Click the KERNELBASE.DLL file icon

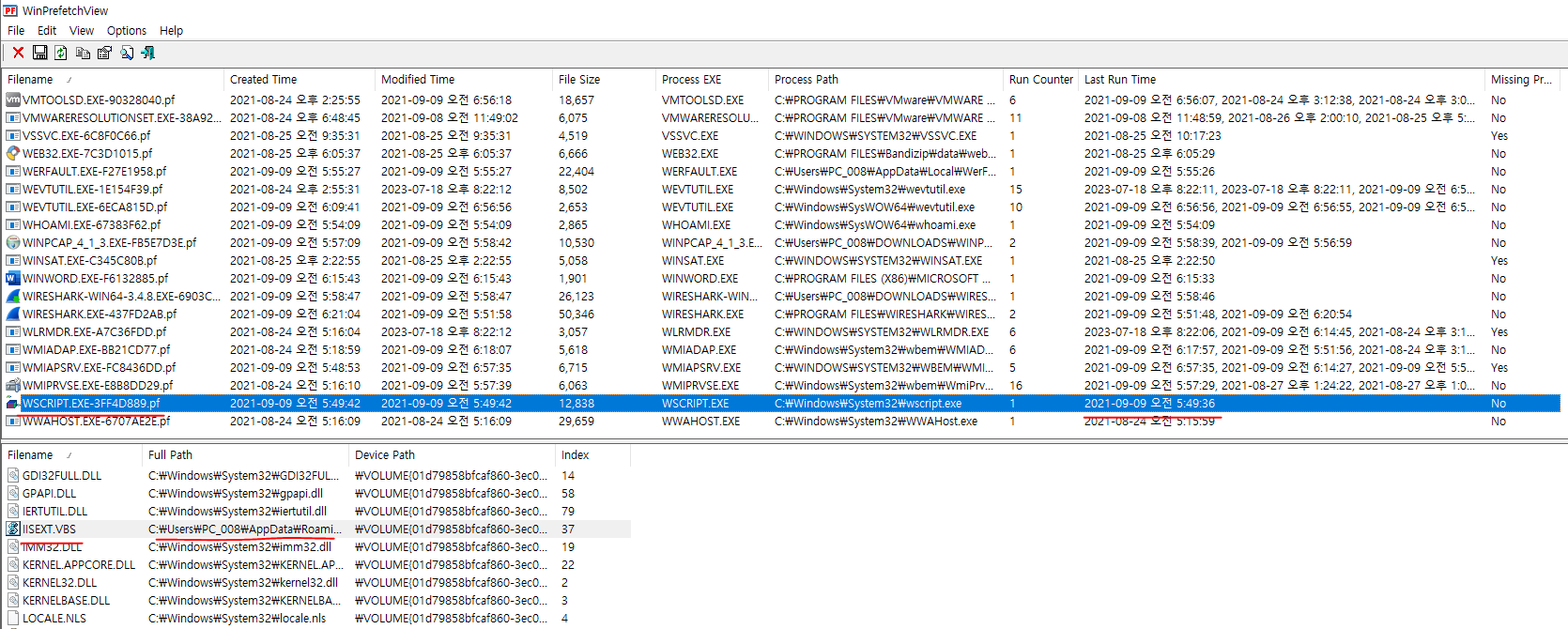[13, 601]
